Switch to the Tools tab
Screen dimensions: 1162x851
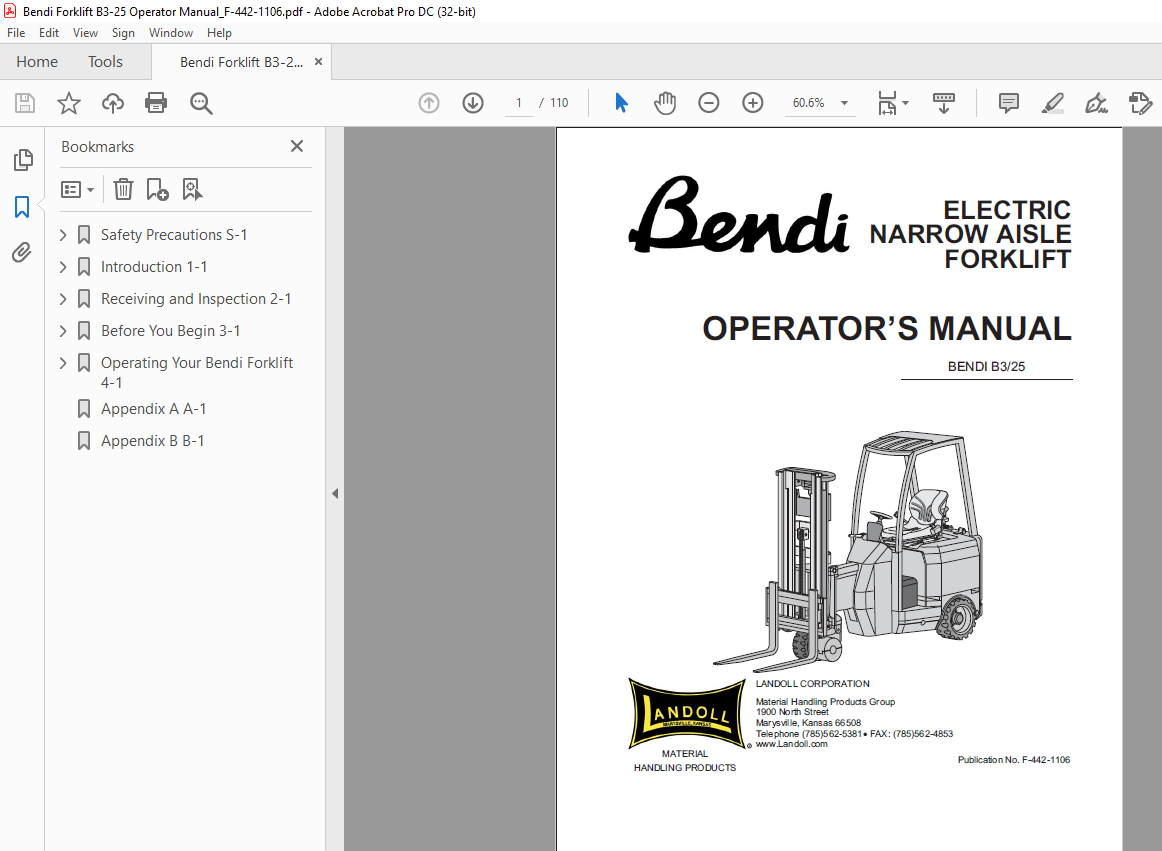pos(105,62)
